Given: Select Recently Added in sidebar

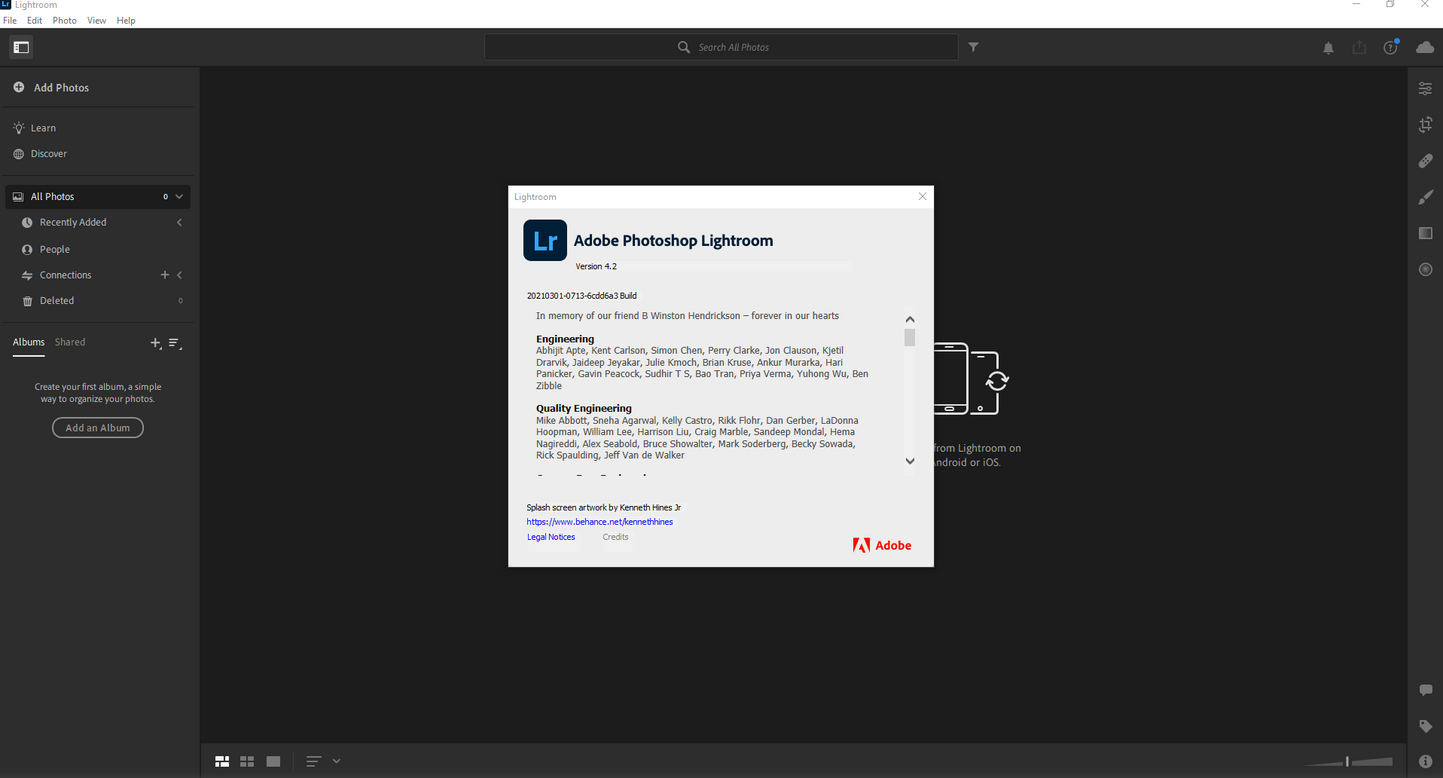Looking at the screenshot, I should click(73, 222).
